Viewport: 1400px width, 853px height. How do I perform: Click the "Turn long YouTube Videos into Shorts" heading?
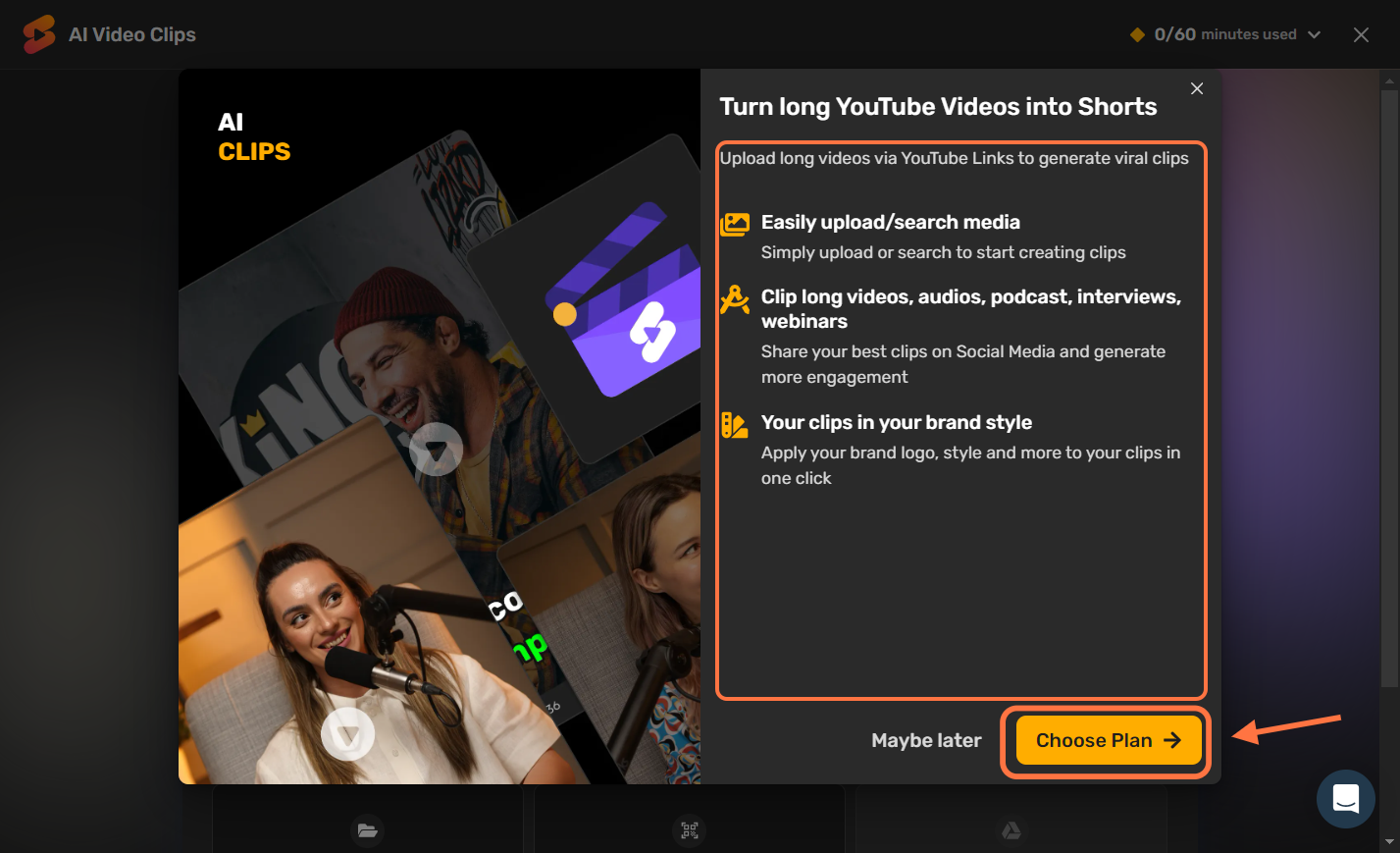pyautogui.click(x=938, y=107)
